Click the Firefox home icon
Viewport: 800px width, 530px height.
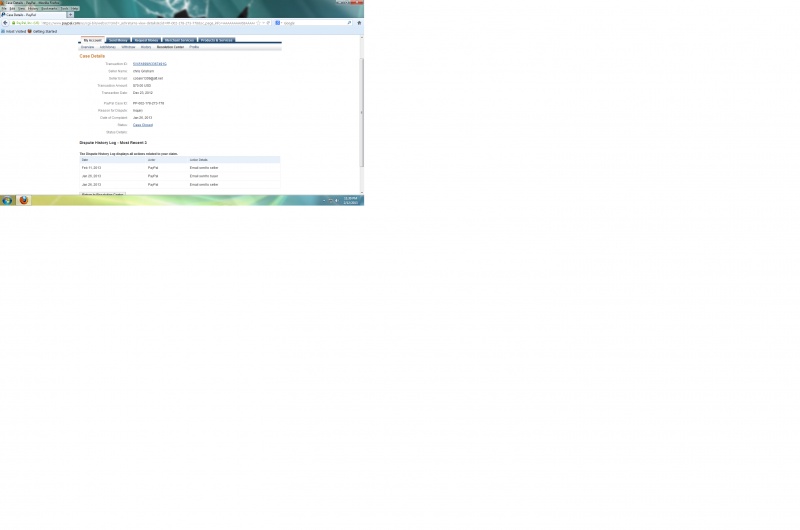pos(359,23)
